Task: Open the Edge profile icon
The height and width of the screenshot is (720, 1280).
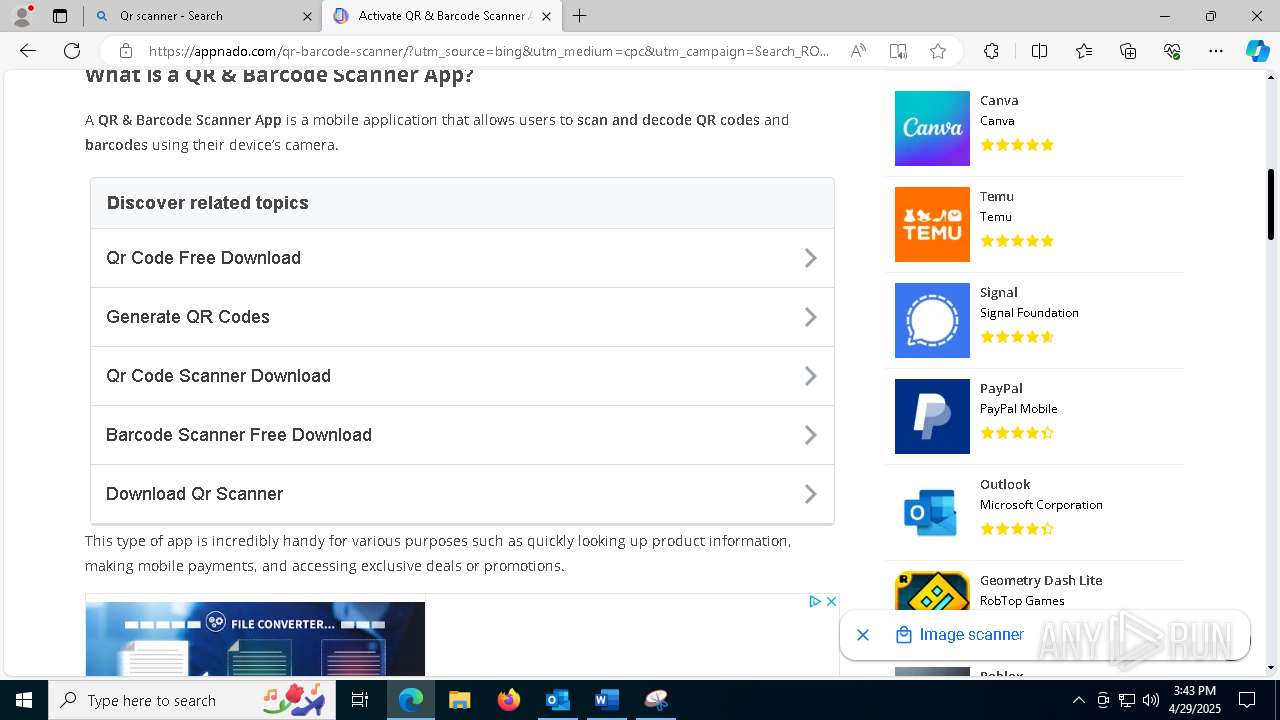Action: pyautogui.click(x=22, y=16)
